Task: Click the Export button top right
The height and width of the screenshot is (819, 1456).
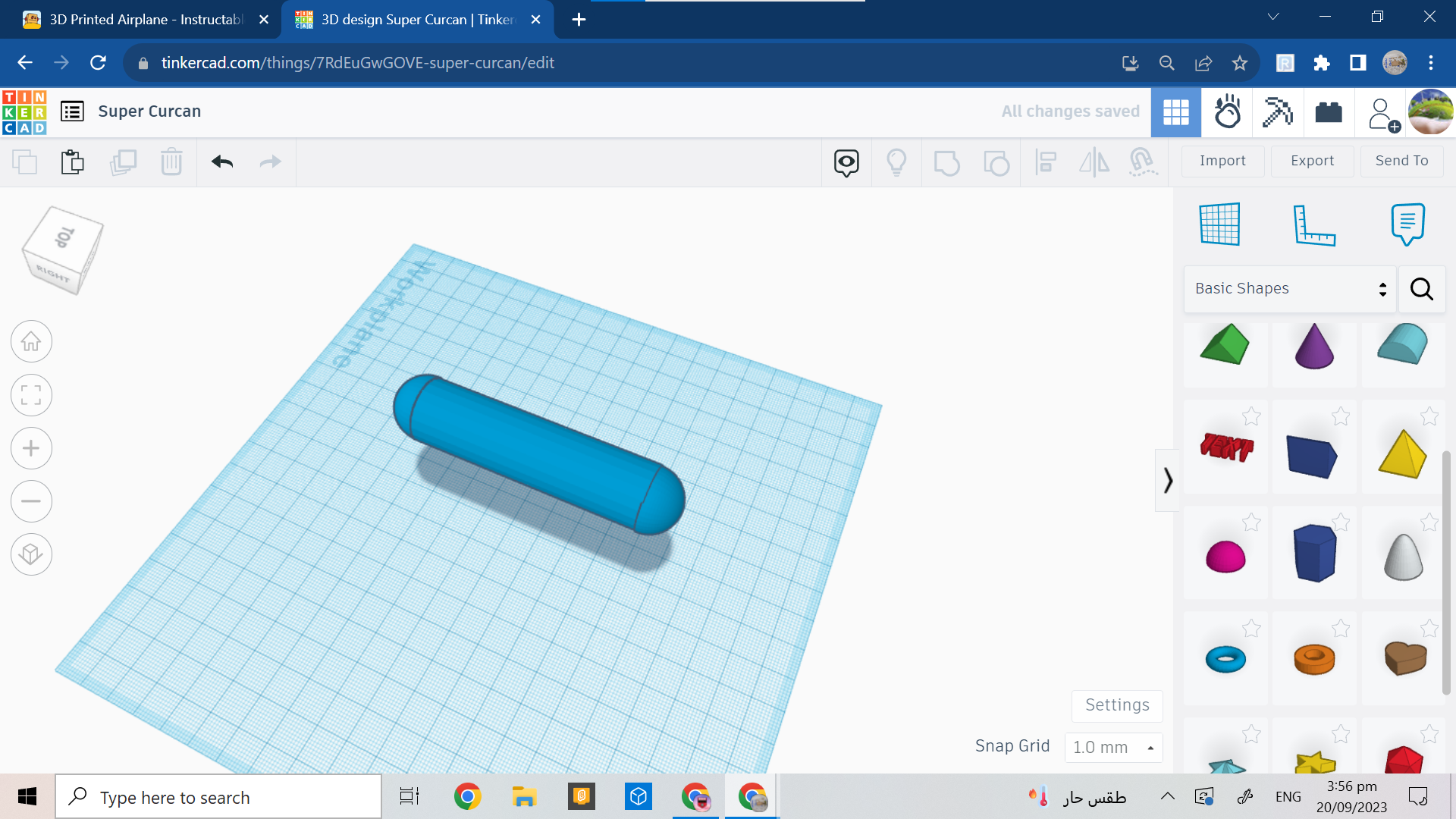Action: pos(1312,161)
